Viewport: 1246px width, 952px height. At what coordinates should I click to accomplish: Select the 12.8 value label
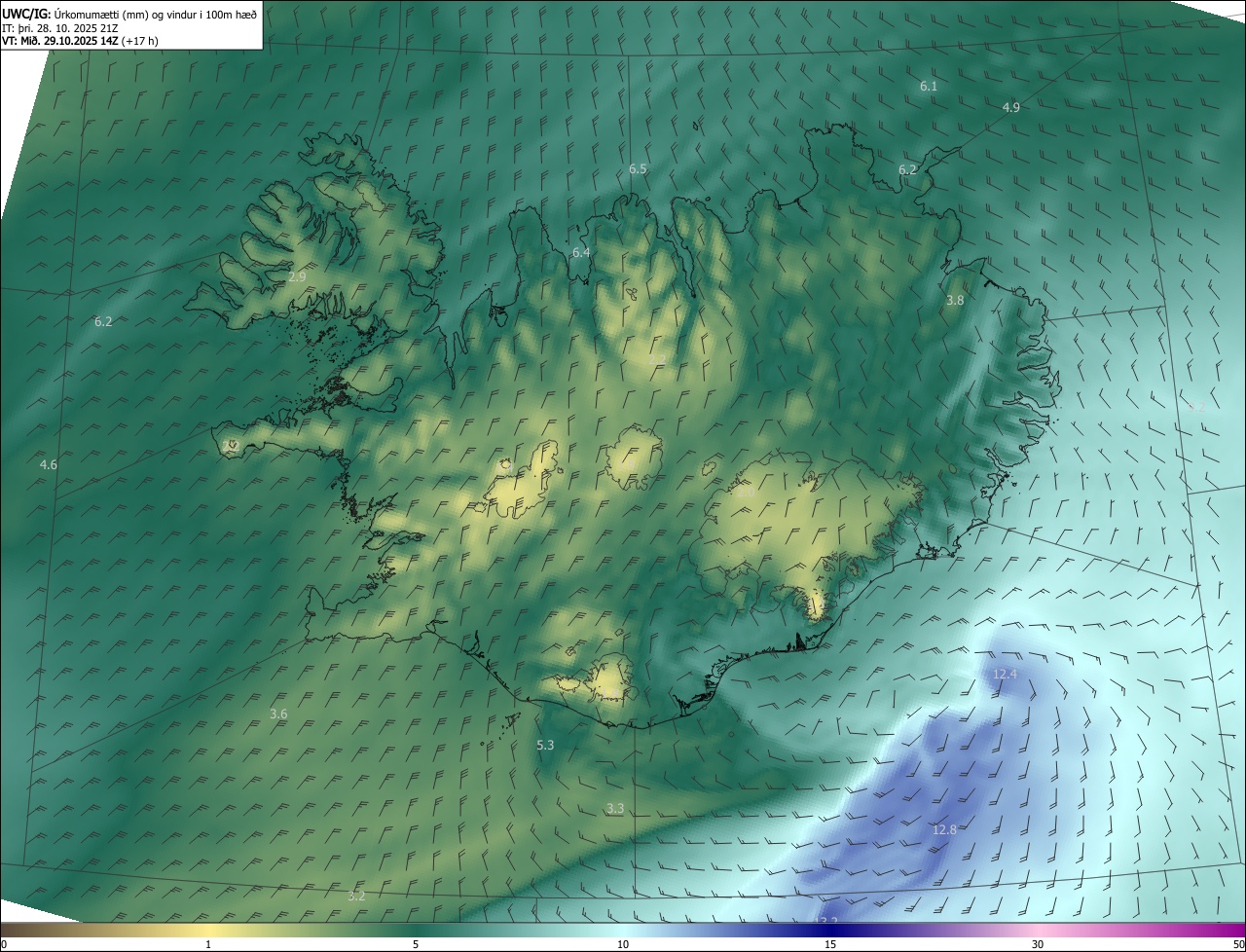pos(944,829)
